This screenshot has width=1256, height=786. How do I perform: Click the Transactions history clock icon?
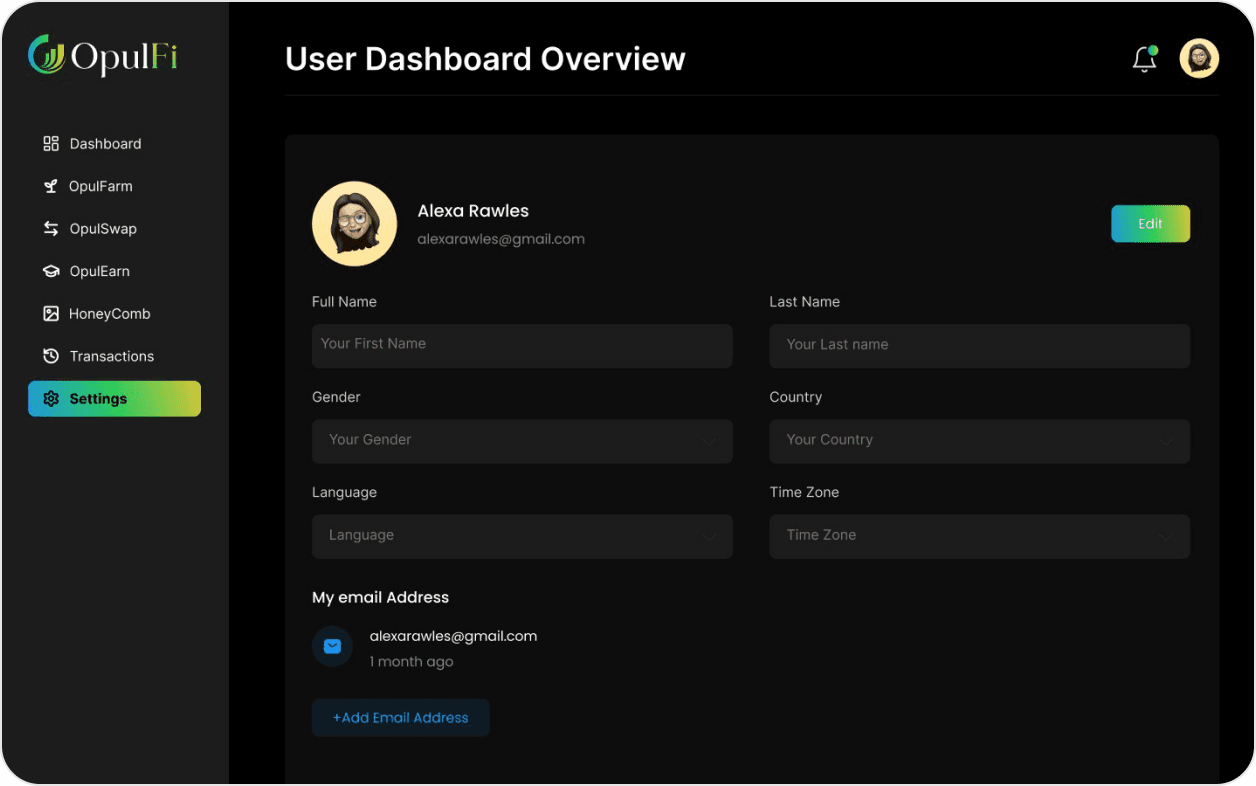click(51, 356)
